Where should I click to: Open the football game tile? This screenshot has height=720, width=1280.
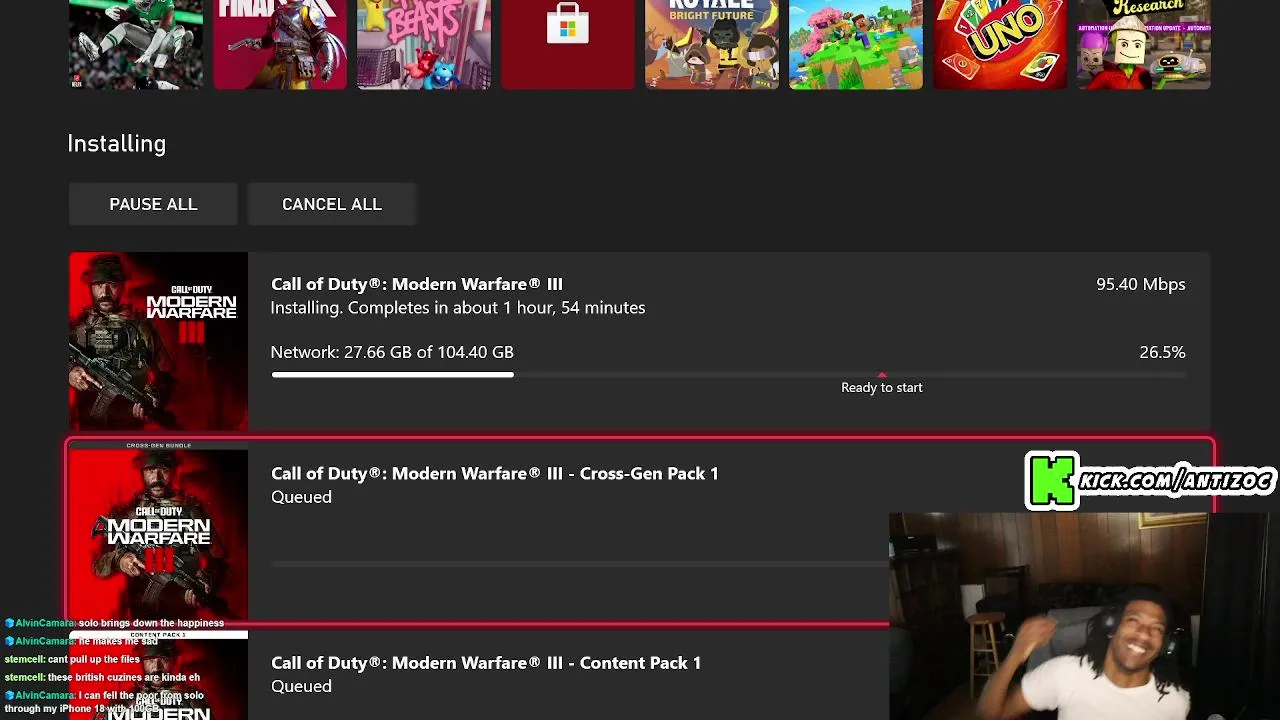[136, 44]
